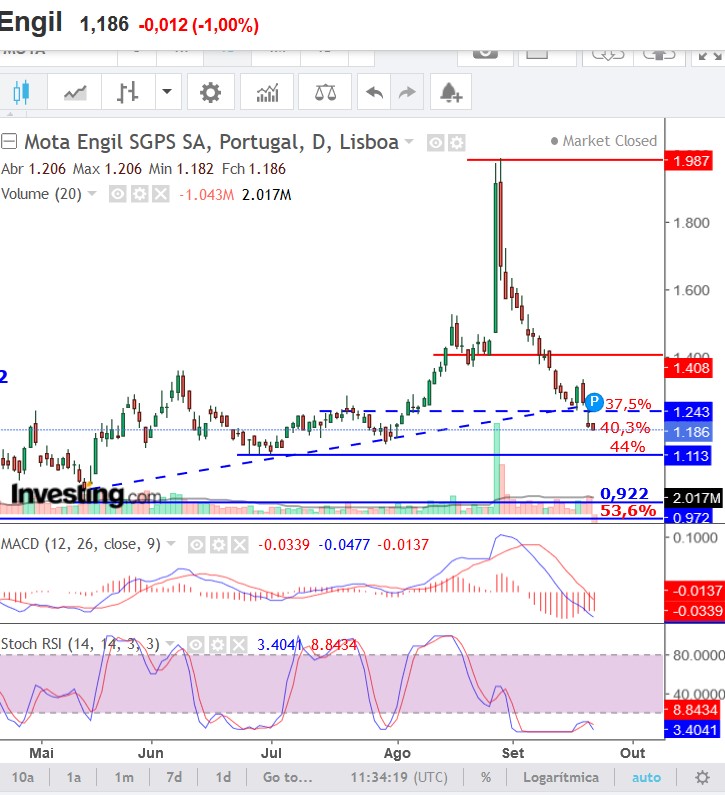Collapse the Mota Engil legend box
The width and height of the screenshot is (725, 795).
(x=9, y=141)
